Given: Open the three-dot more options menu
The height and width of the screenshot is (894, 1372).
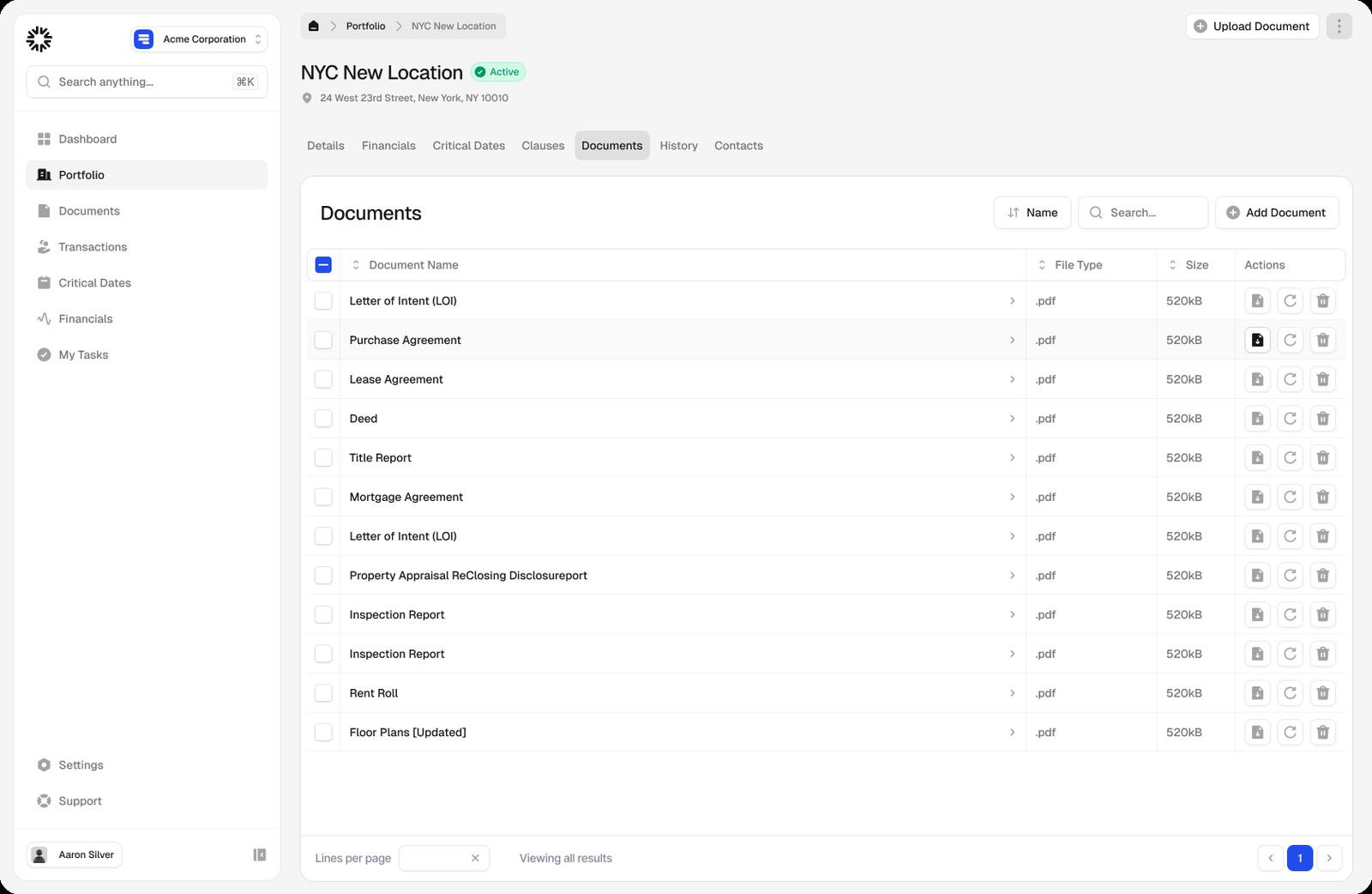Looking at the screenshot, I should [1339, 26].
